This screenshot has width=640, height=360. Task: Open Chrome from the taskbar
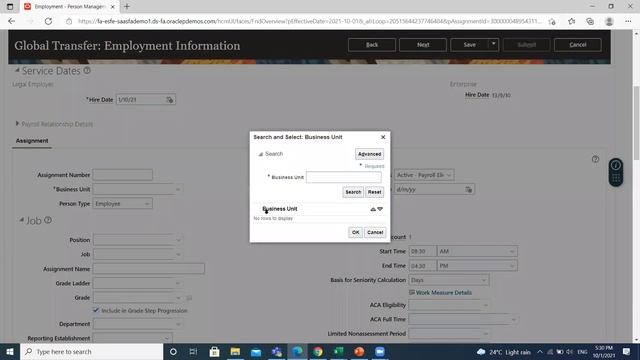click(x=318, y=351)
